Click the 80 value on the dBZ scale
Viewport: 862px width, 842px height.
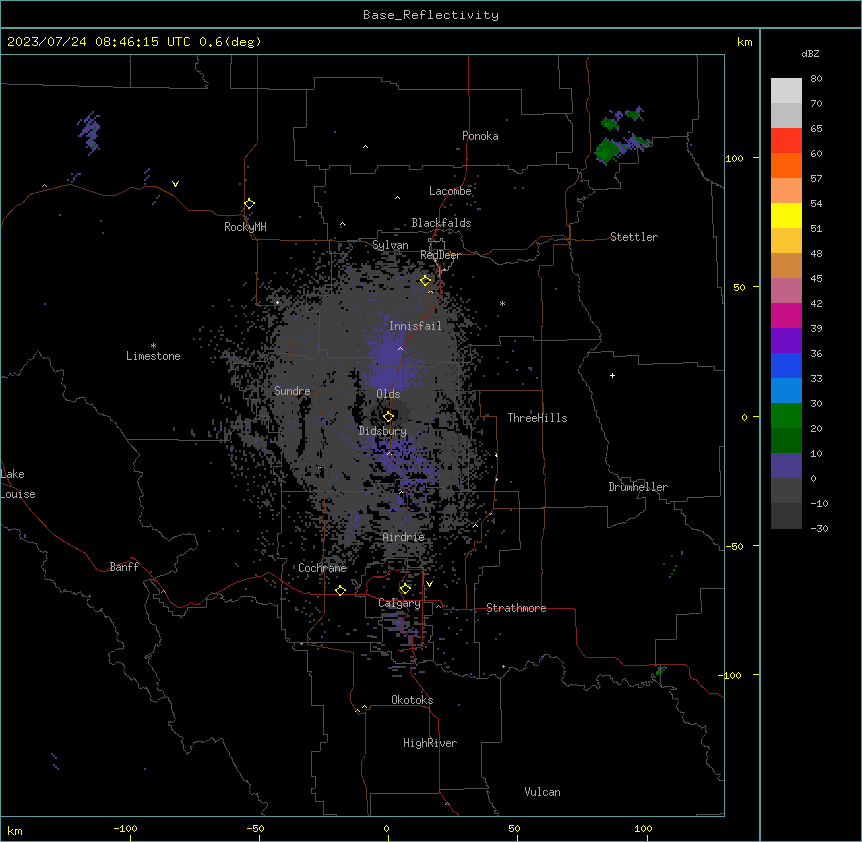click(816, 79)
